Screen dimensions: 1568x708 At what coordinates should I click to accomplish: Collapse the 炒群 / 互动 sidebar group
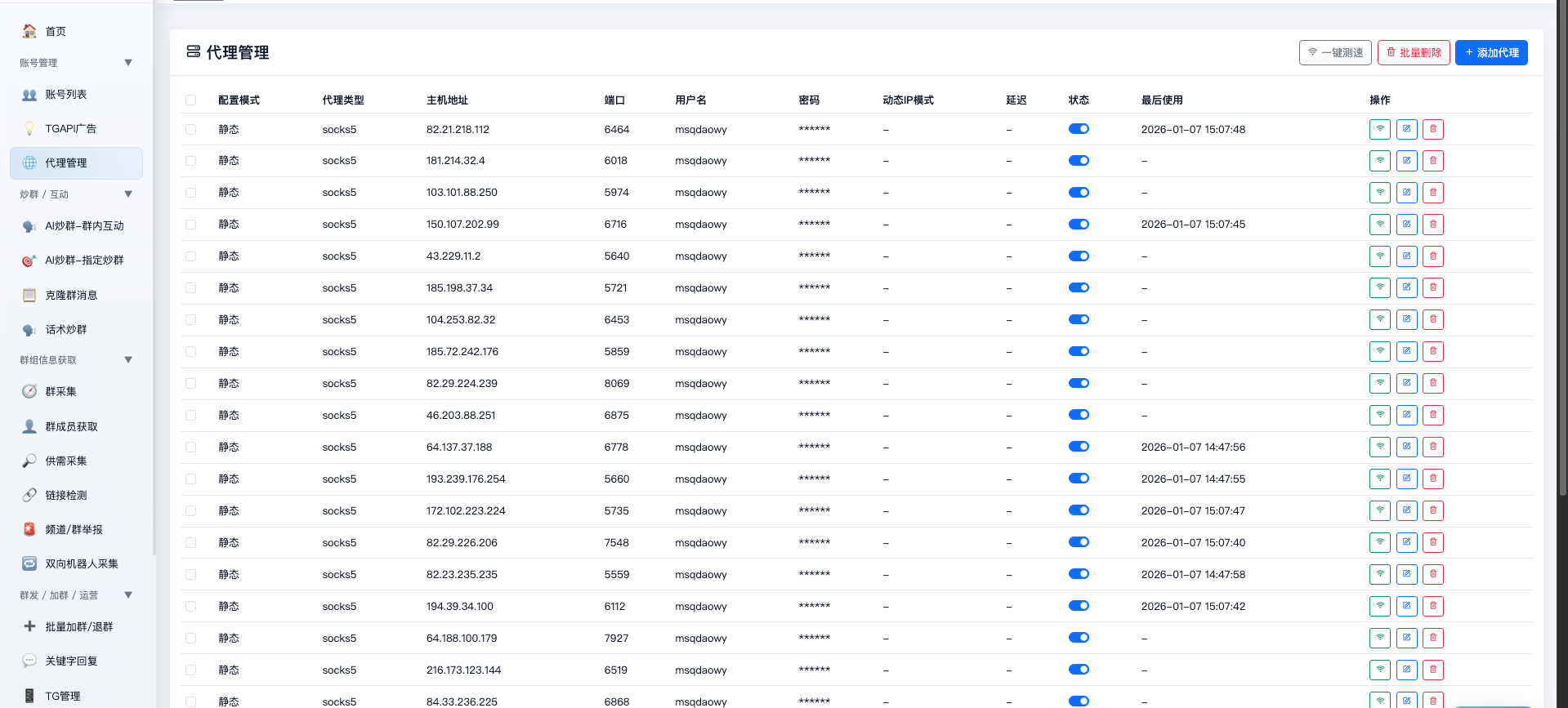[128, 194]
